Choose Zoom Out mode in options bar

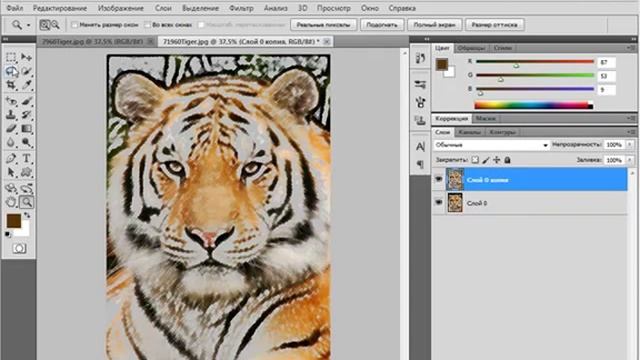tap(55, 25)
